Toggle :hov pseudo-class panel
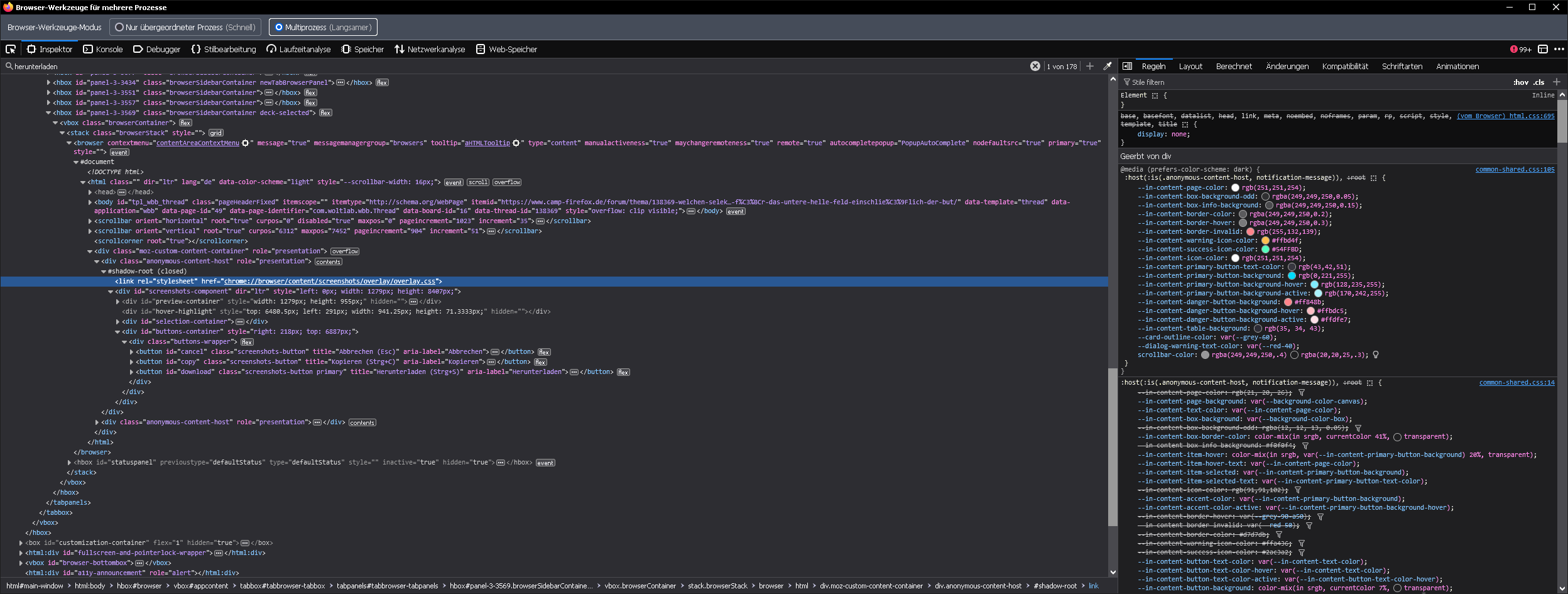 pos(1520,82)
